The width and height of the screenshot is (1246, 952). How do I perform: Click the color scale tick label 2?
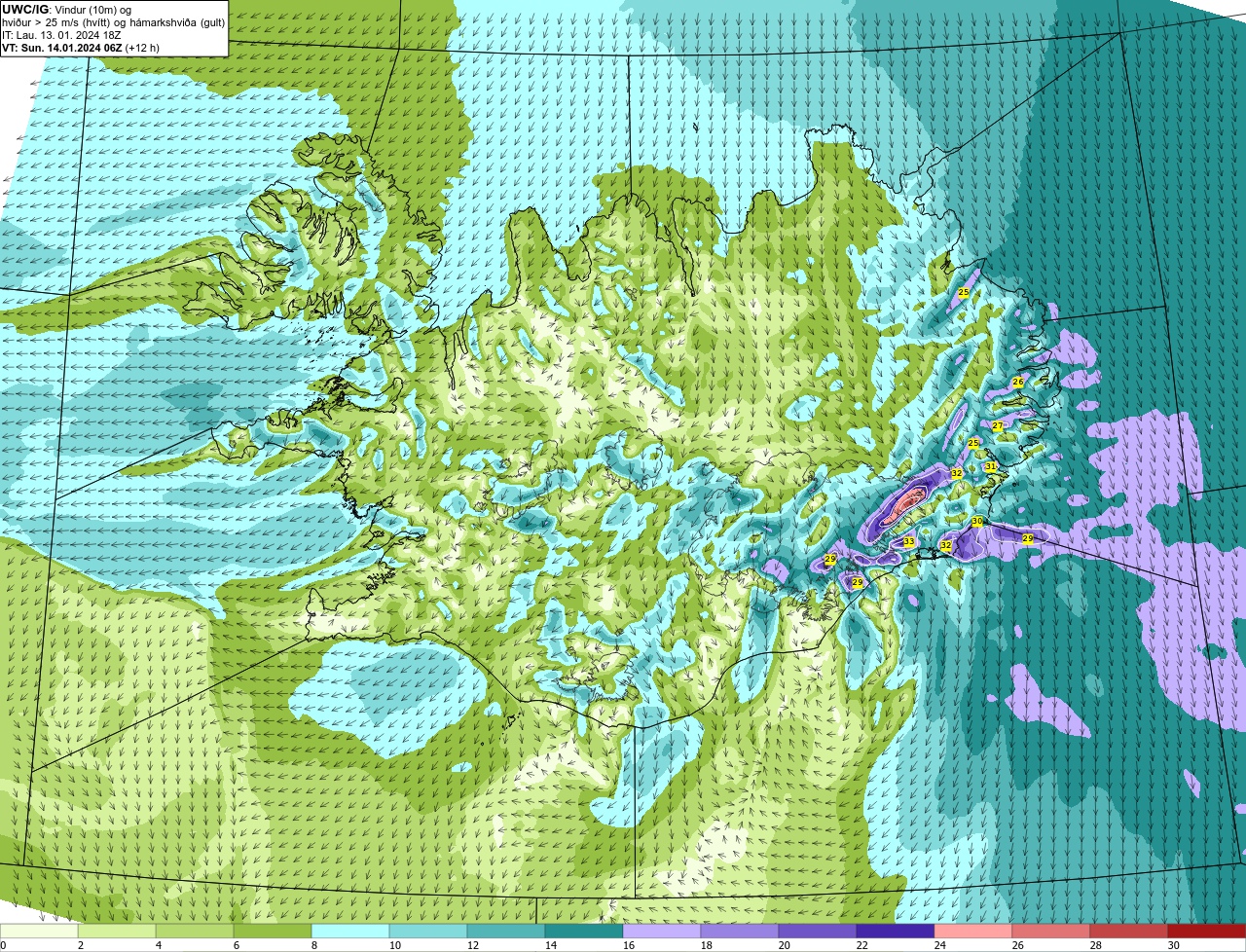pyautogui.click(x=81, y=945)
